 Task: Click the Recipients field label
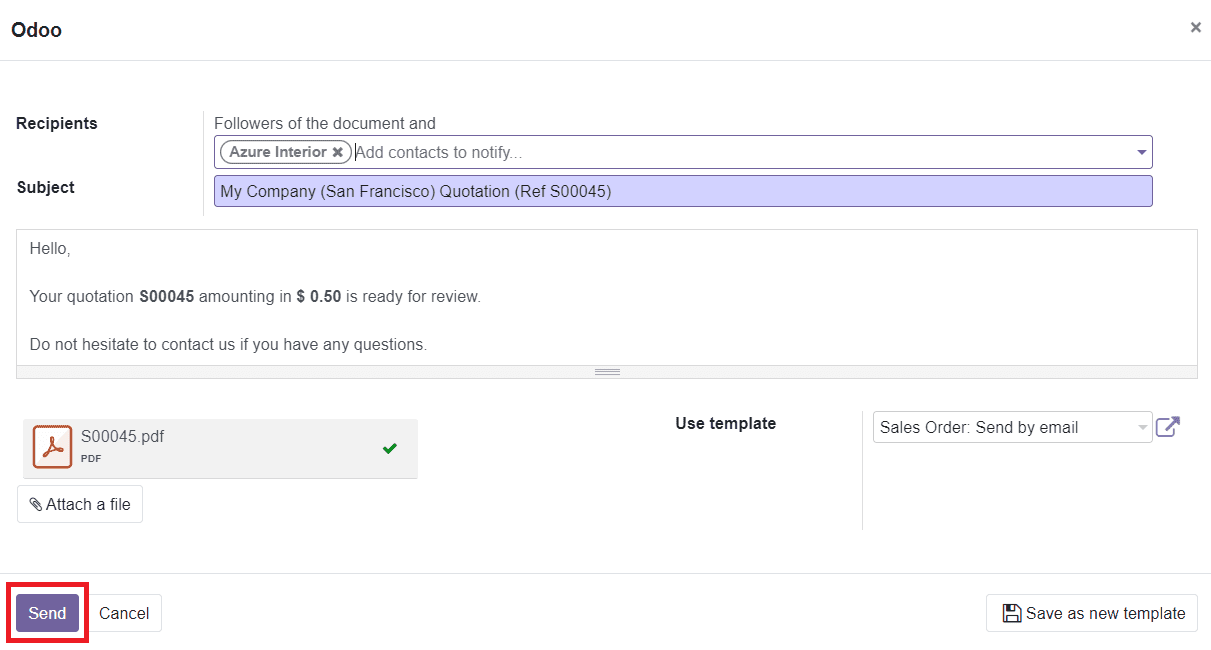(x=56, y=123)
